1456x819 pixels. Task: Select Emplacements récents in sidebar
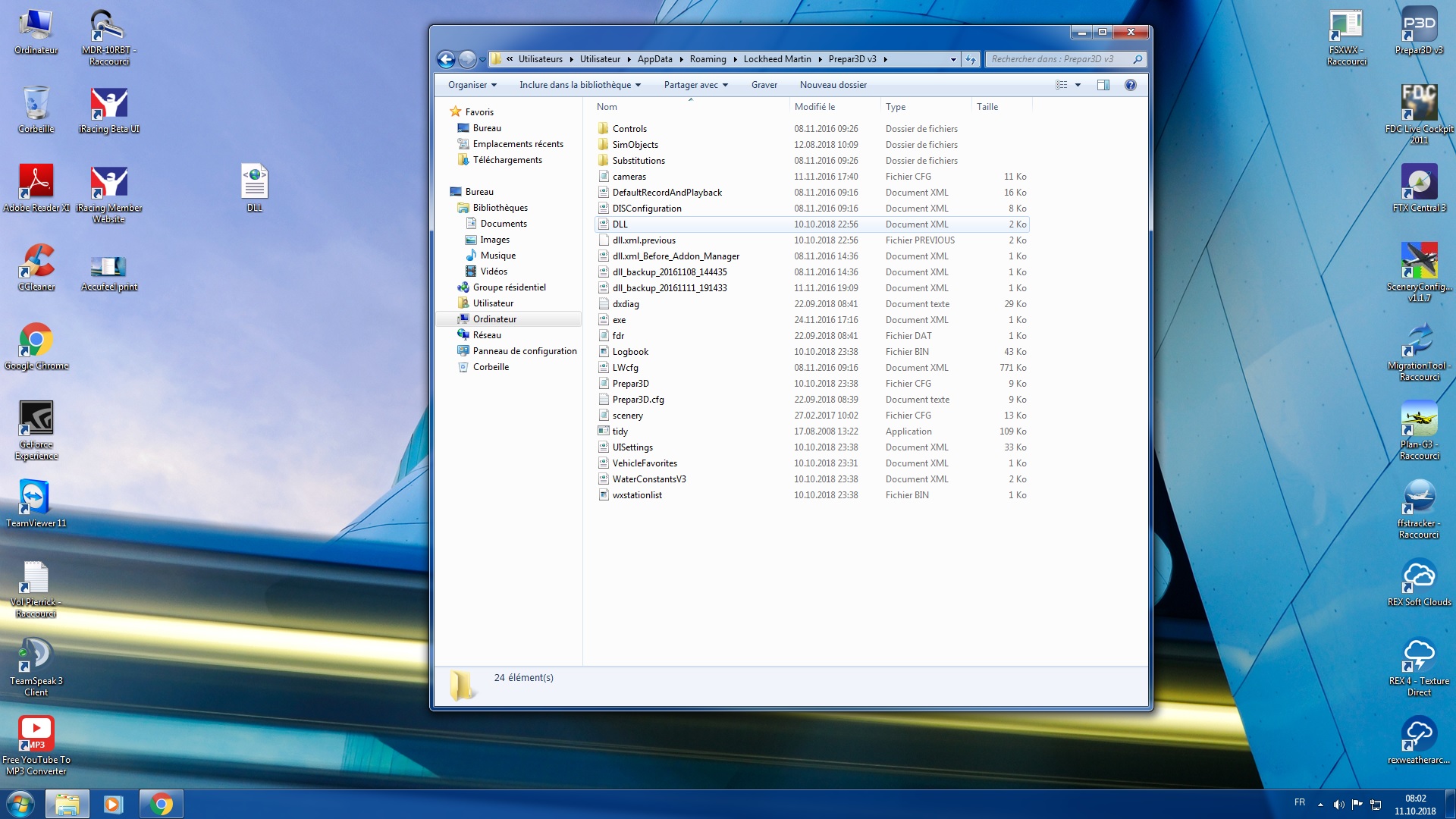point(518,144)
